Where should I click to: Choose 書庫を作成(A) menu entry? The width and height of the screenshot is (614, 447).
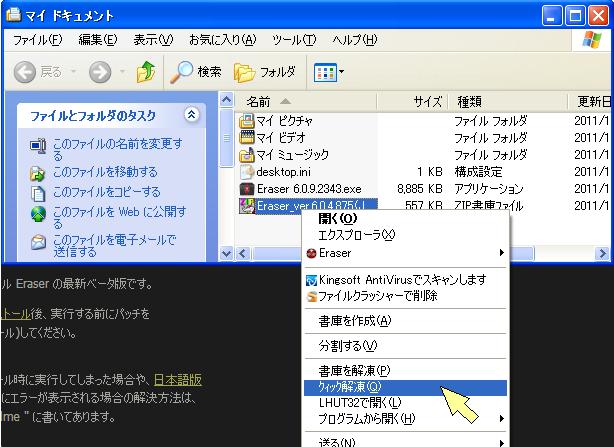(x=406, y=321)
